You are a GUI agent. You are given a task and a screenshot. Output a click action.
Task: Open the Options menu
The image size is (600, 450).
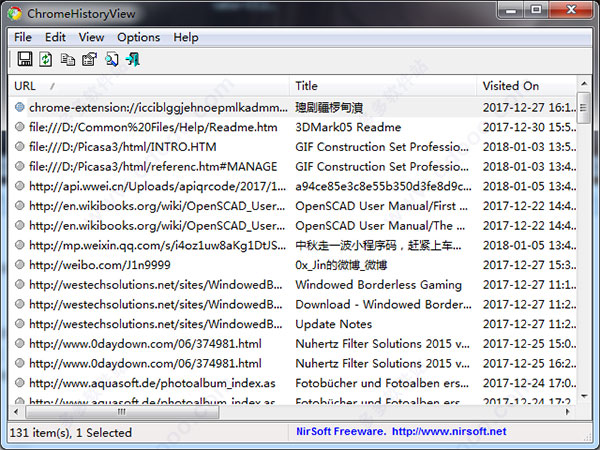tap(139, 38)
